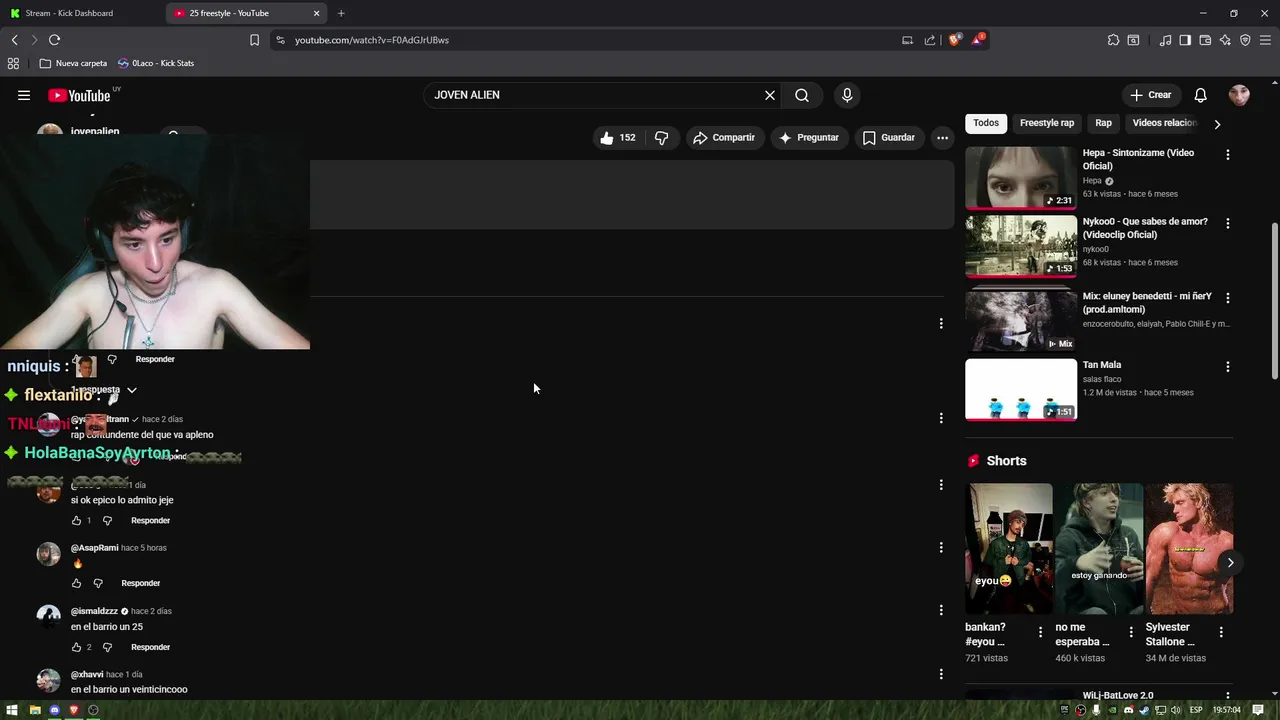Click the Crear button

coord(1150,95)
